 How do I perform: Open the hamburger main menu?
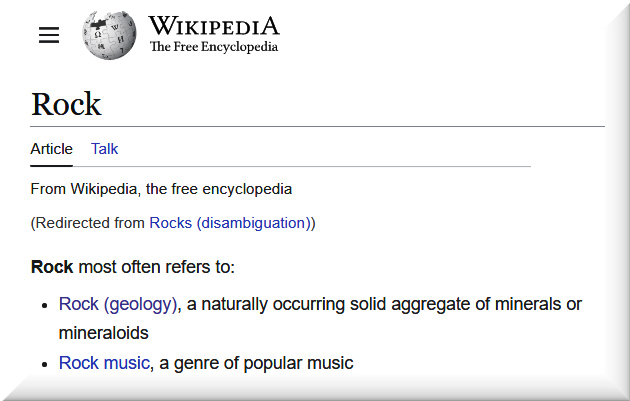[49, 35]
